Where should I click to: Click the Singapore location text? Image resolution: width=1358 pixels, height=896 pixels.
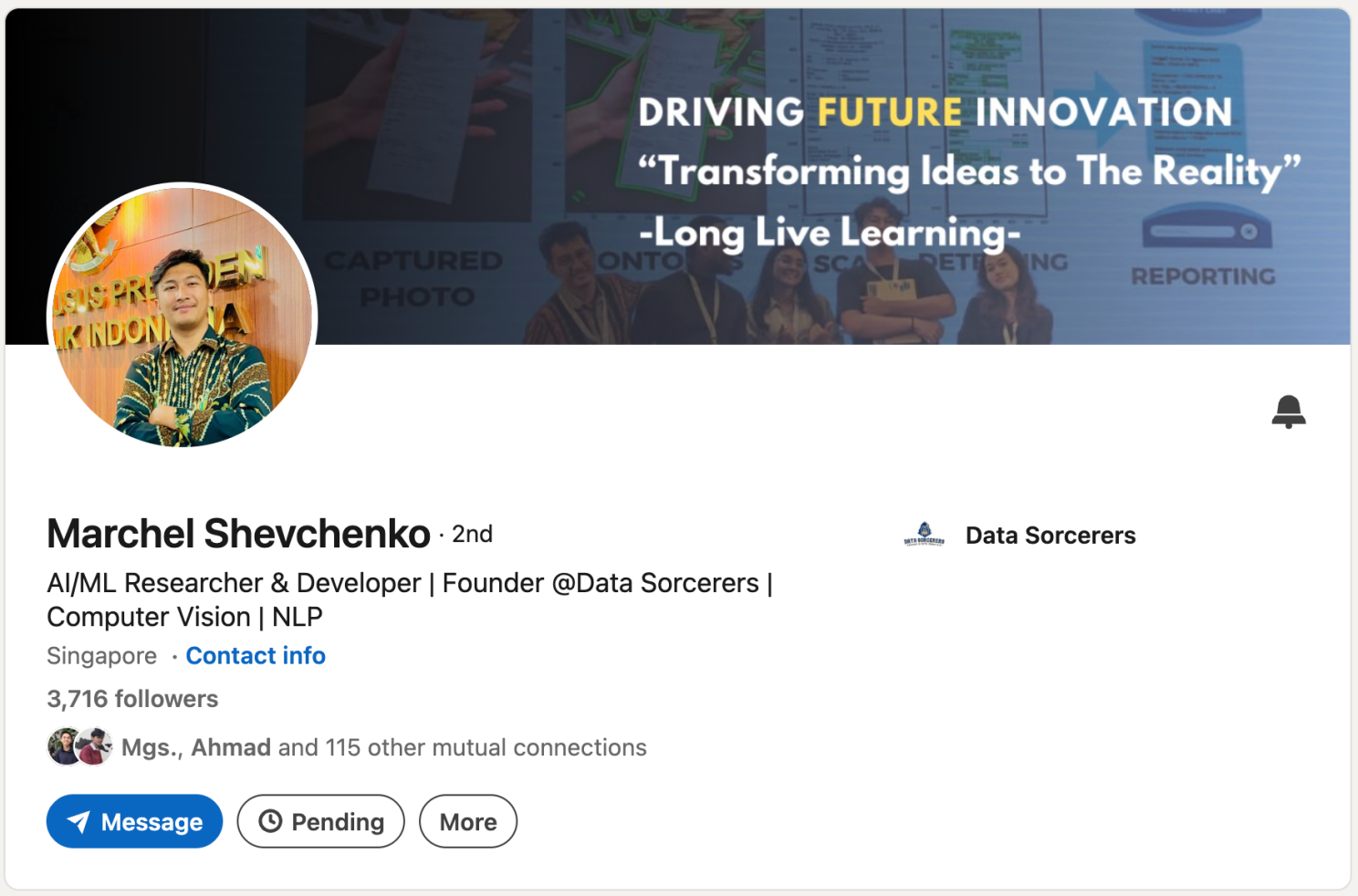point(102,656)
